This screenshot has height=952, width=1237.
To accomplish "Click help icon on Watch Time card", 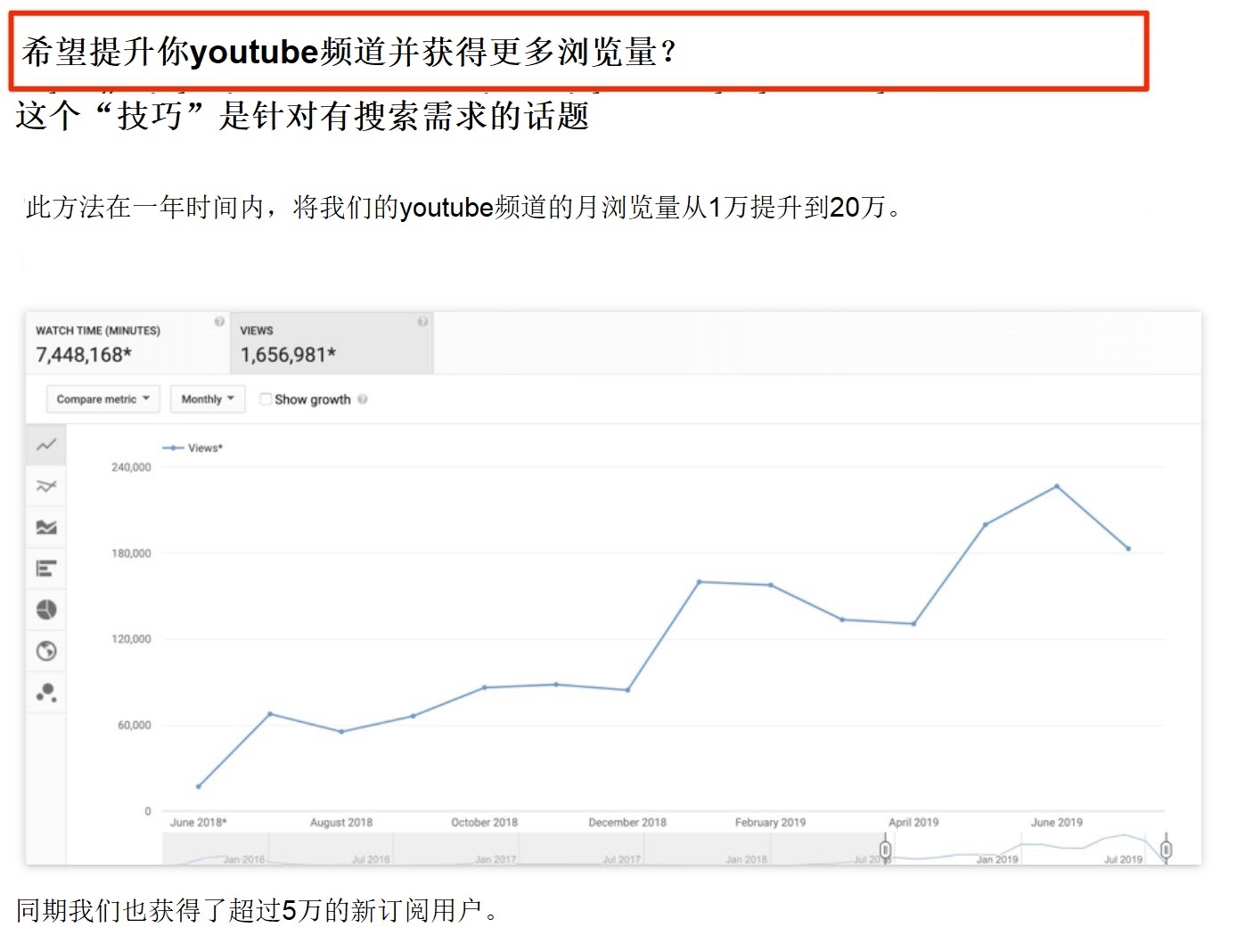I will click(219, 322).
